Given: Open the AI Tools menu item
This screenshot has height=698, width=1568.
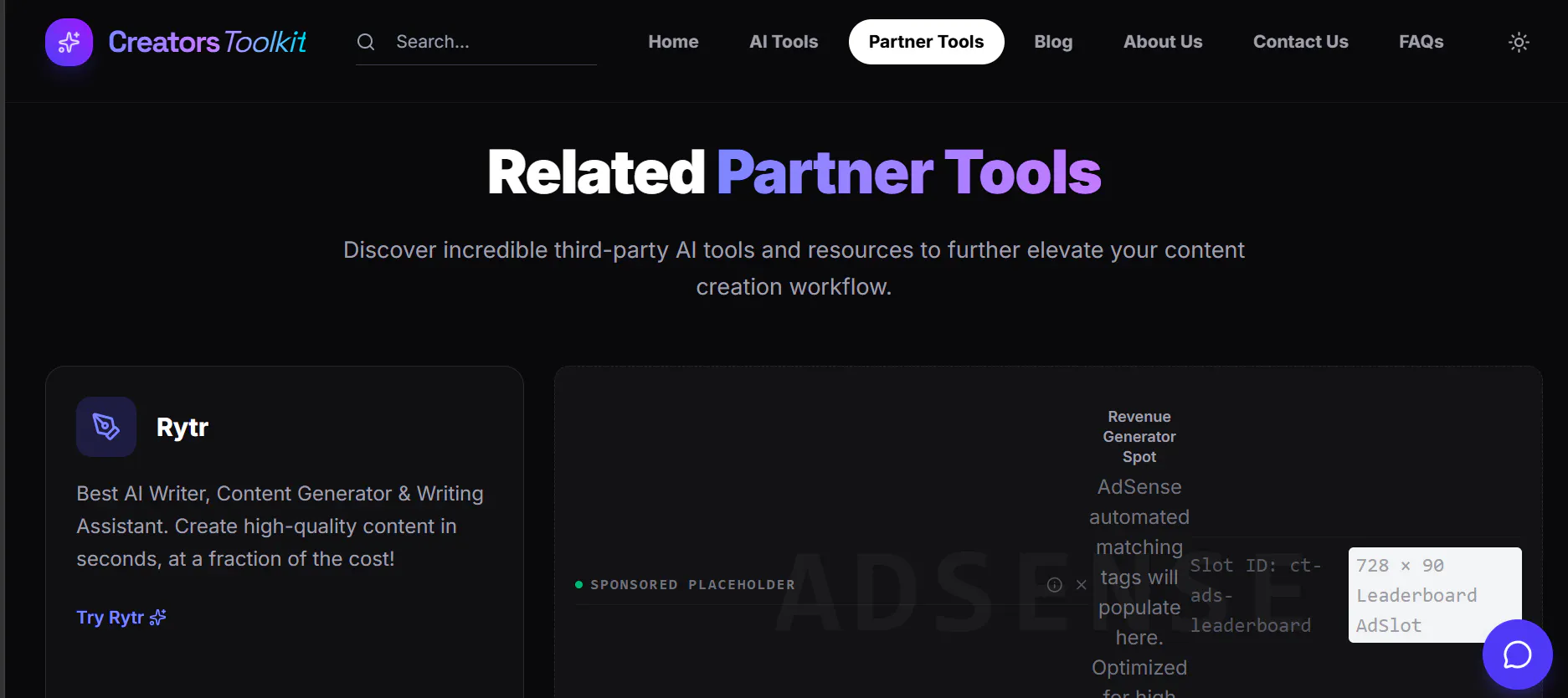Looking at the screenshot, I should 784,42.
